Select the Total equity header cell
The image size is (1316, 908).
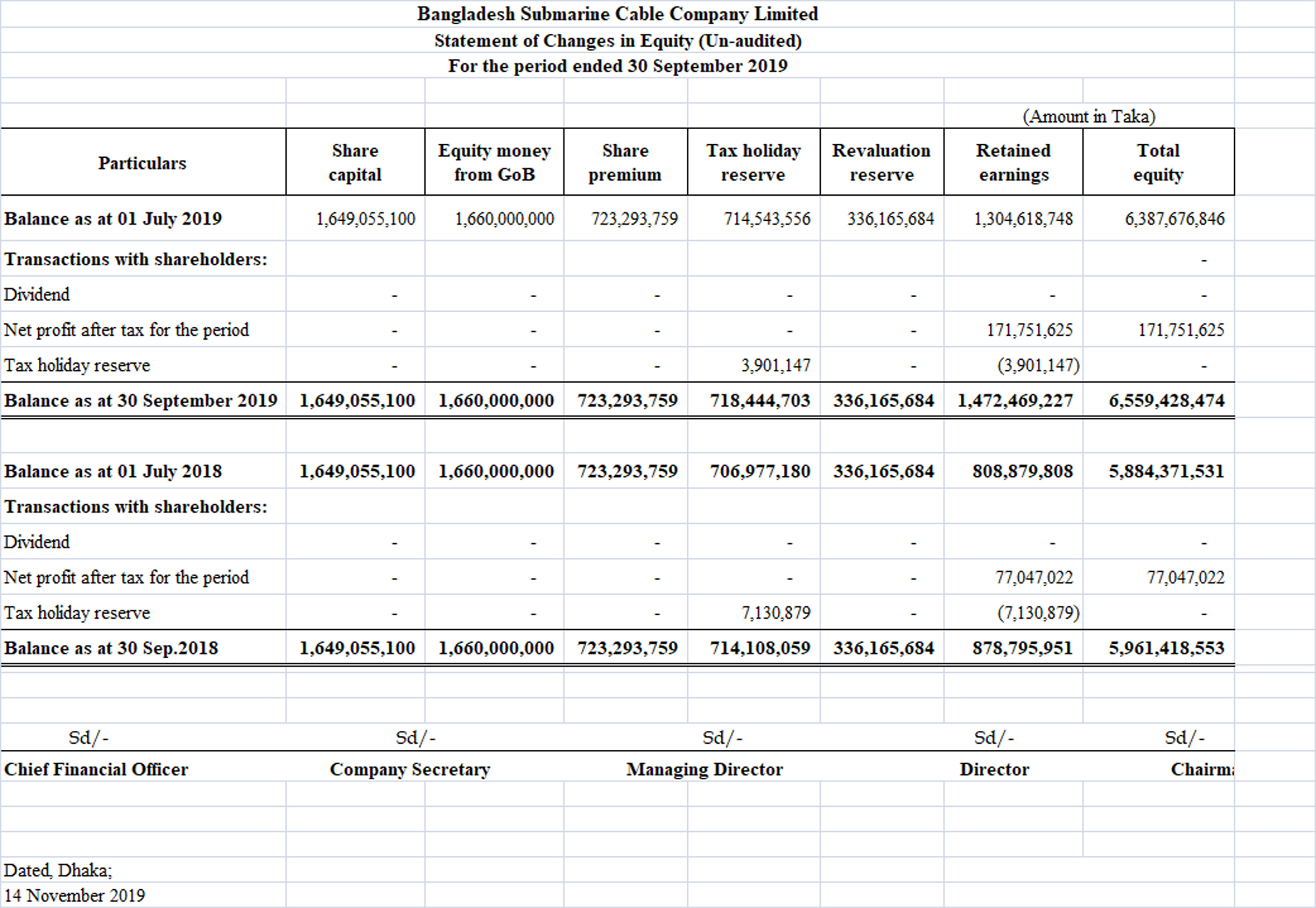(1158, 162)
